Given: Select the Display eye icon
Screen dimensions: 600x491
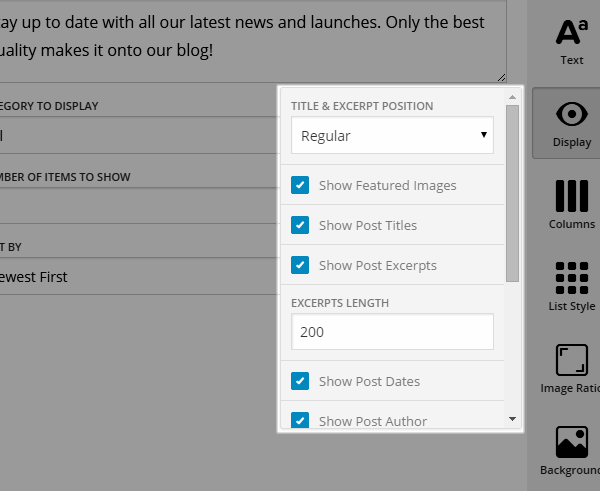Looking at the screenshot, I should pos(572,114).
